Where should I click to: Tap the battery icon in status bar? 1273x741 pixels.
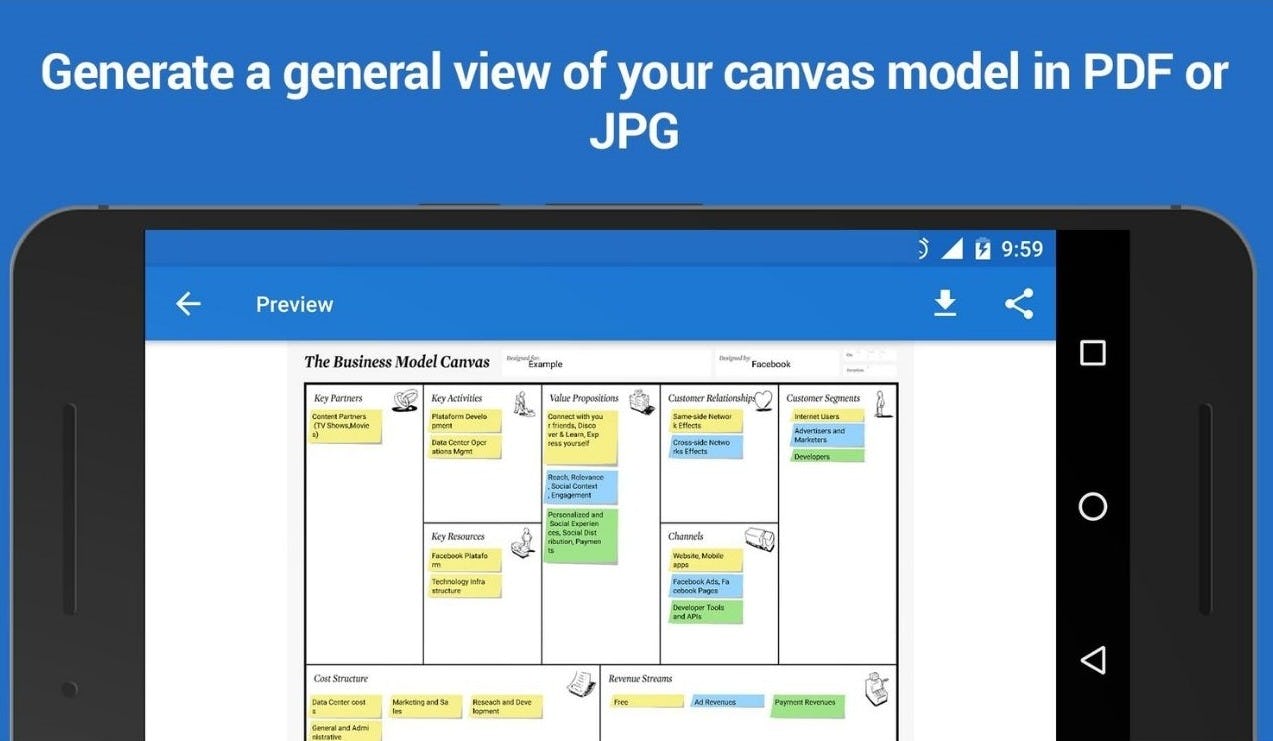tap(983, 249)
